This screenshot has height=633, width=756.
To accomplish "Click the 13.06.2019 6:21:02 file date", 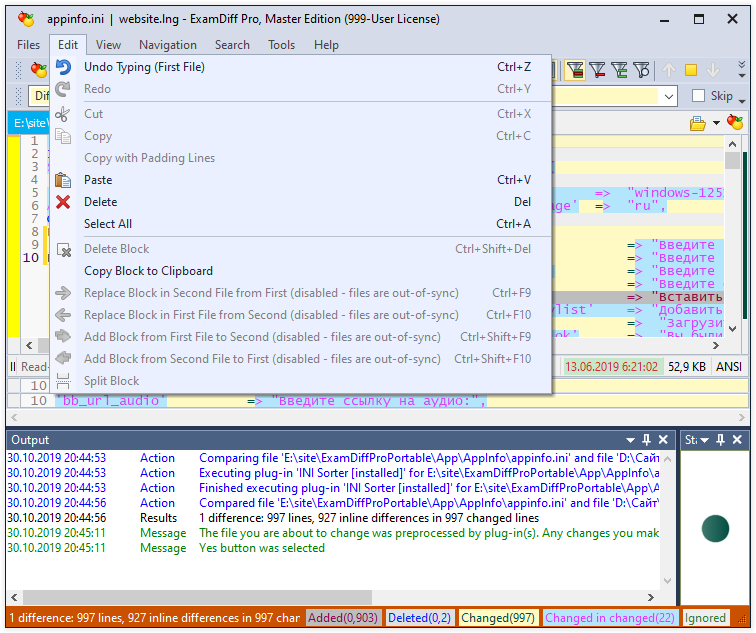I will [x=612, y=367].
